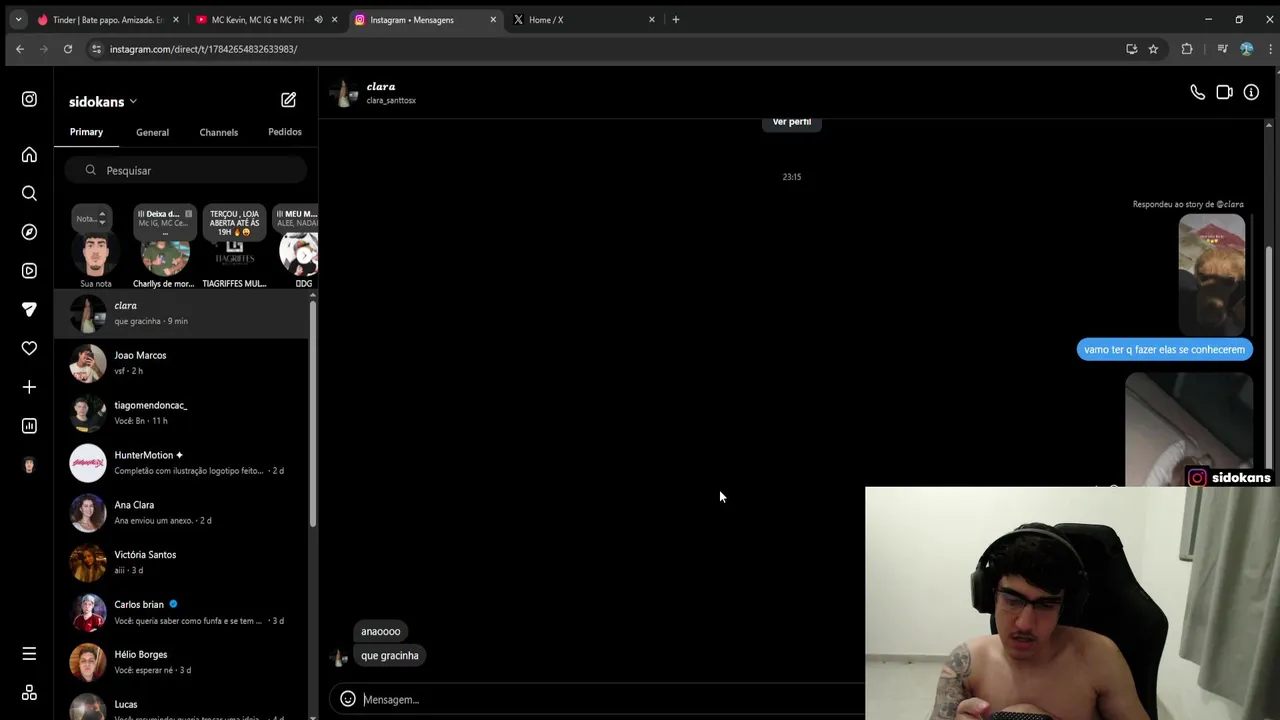
Task: Click the 'vamo ter q fazer' message bubble
Action: click(x=1165, y=349)
